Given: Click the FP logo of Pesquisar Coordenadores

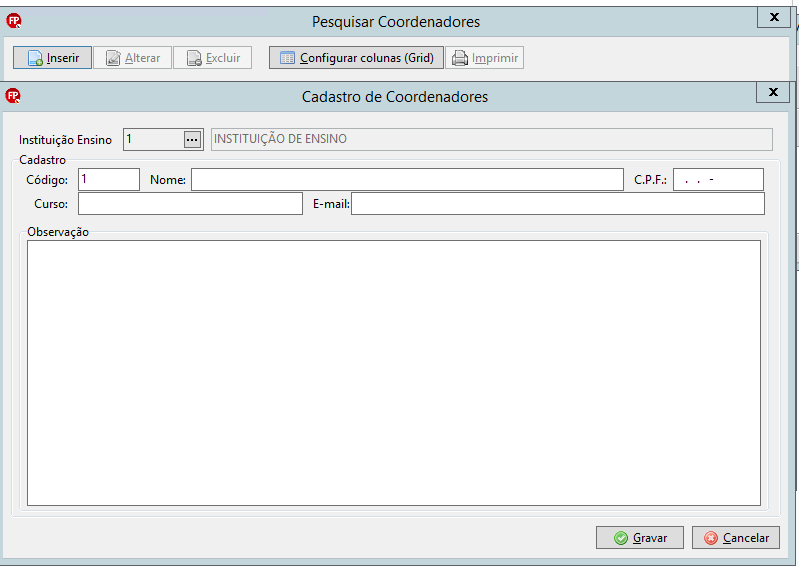Looking at the screenshot, I should click(14, 21).
